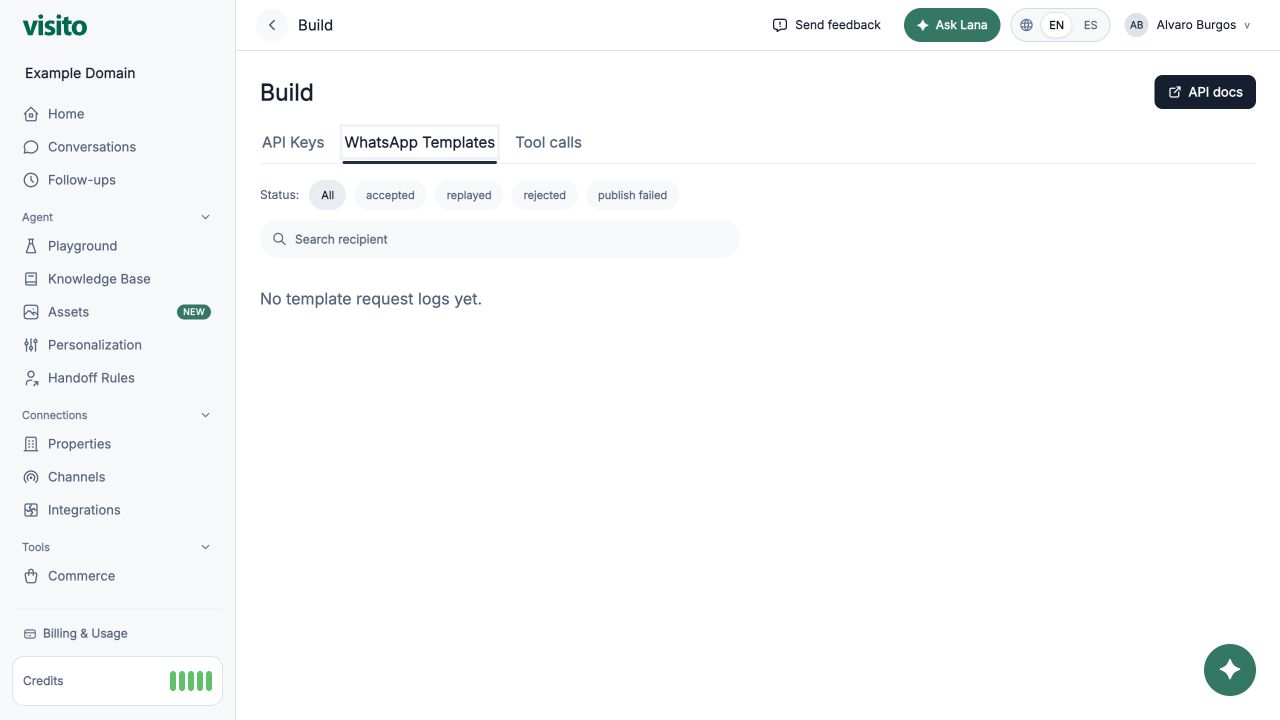
Task: Click the Billing & Usage card icon
Action: (x=30, y=633)
